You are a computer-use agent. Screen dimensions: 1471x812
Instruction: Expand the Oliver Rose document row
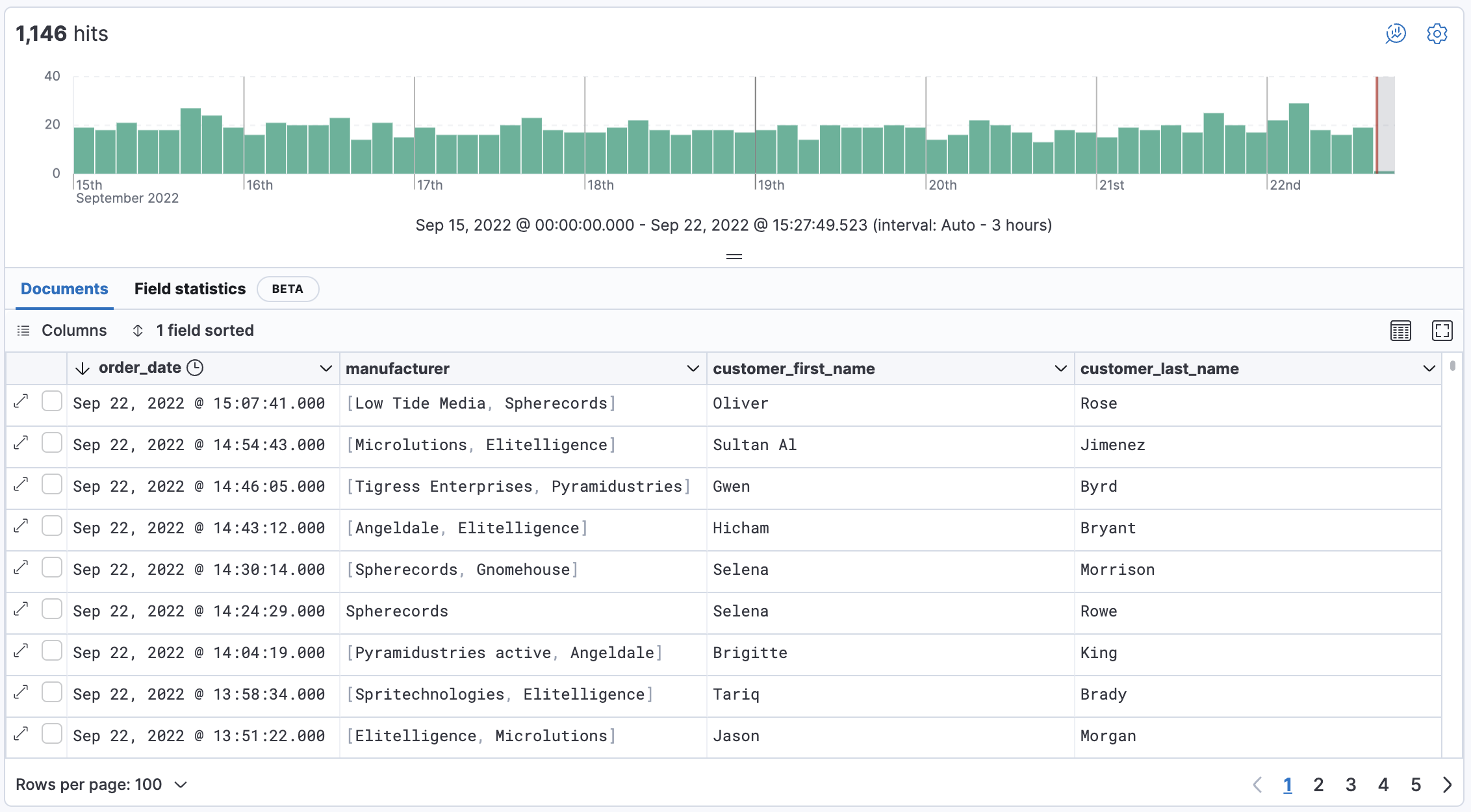pyautogui.click(x=21, y=401)
